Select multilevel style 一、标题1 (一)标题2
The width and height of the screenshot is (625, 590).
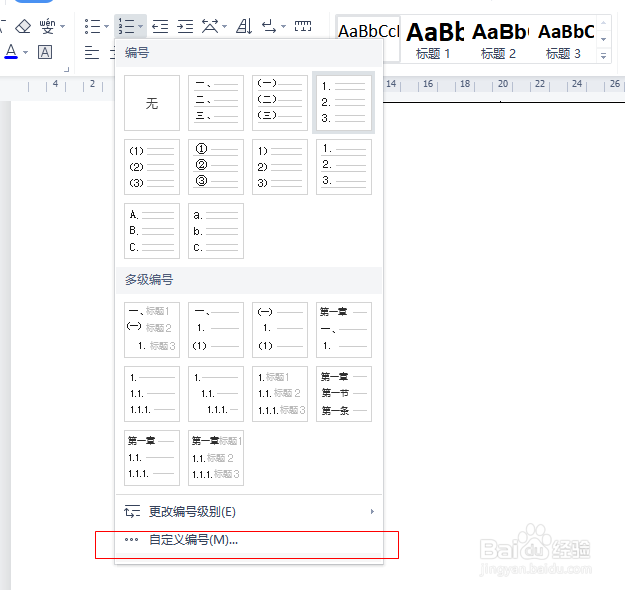(152, 330)
